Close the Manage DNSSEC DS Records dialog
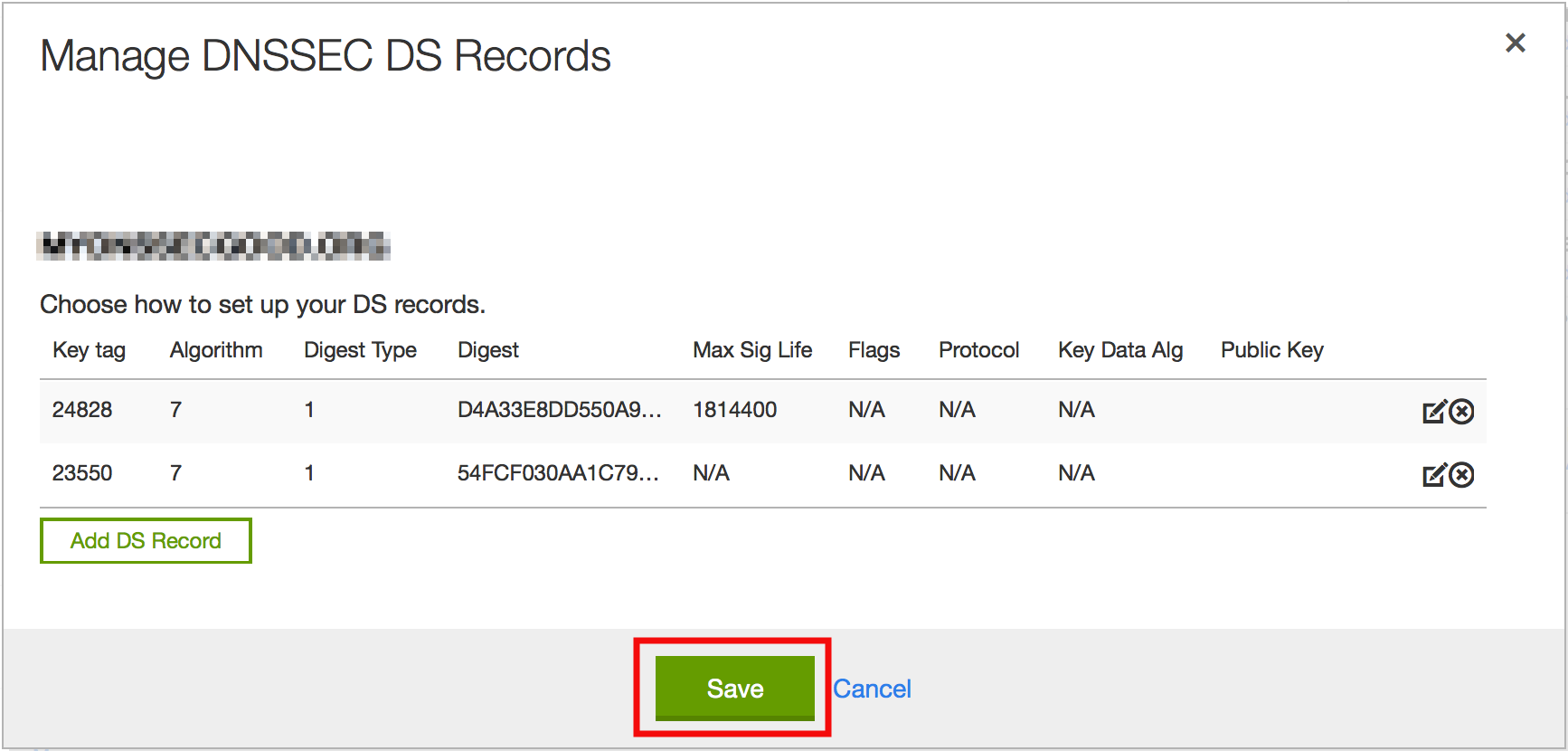This screenshot has height=751, width=1568. click(x=1515, y=43)
